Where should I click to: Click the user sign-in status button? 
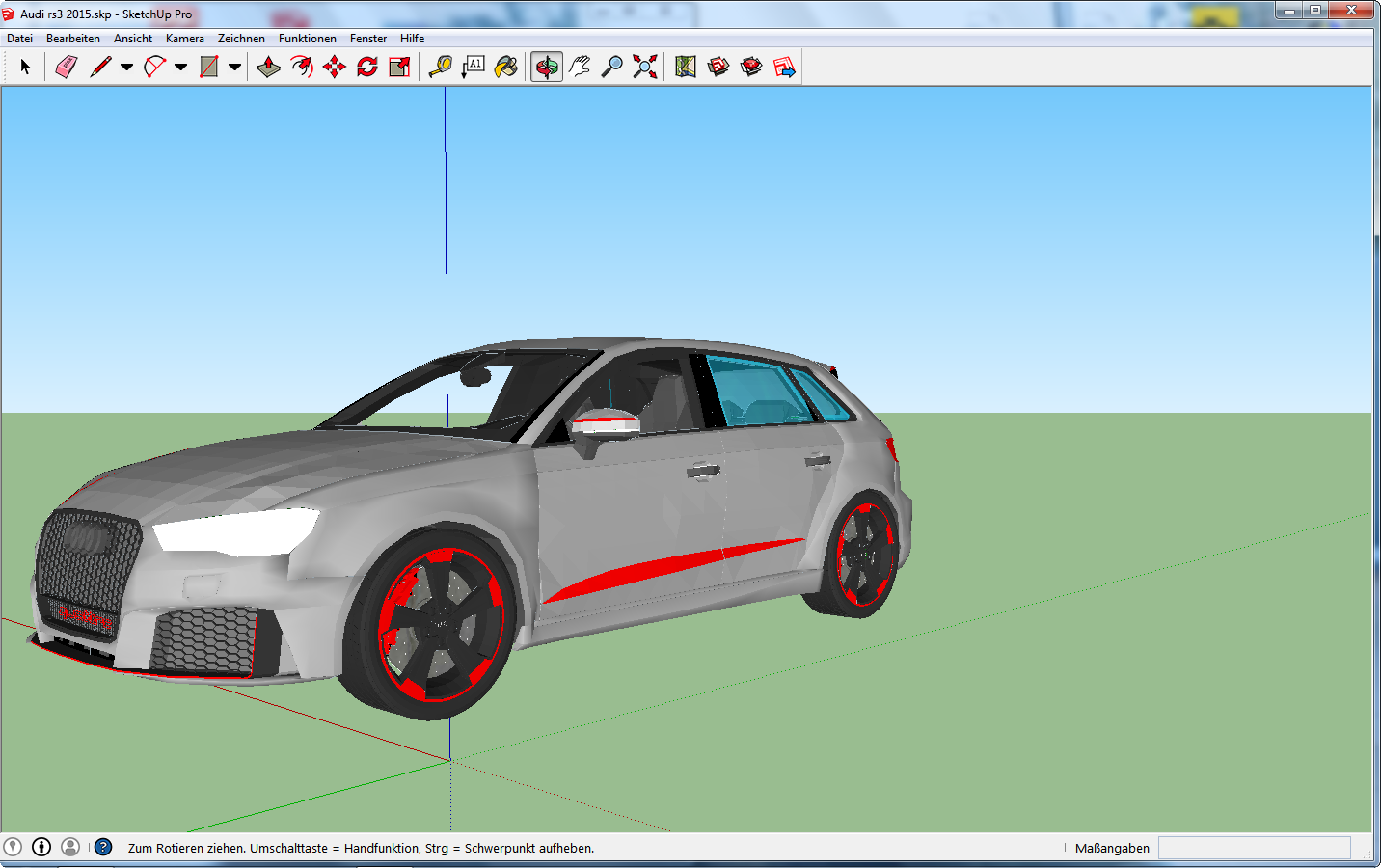(x=70, y=847)
